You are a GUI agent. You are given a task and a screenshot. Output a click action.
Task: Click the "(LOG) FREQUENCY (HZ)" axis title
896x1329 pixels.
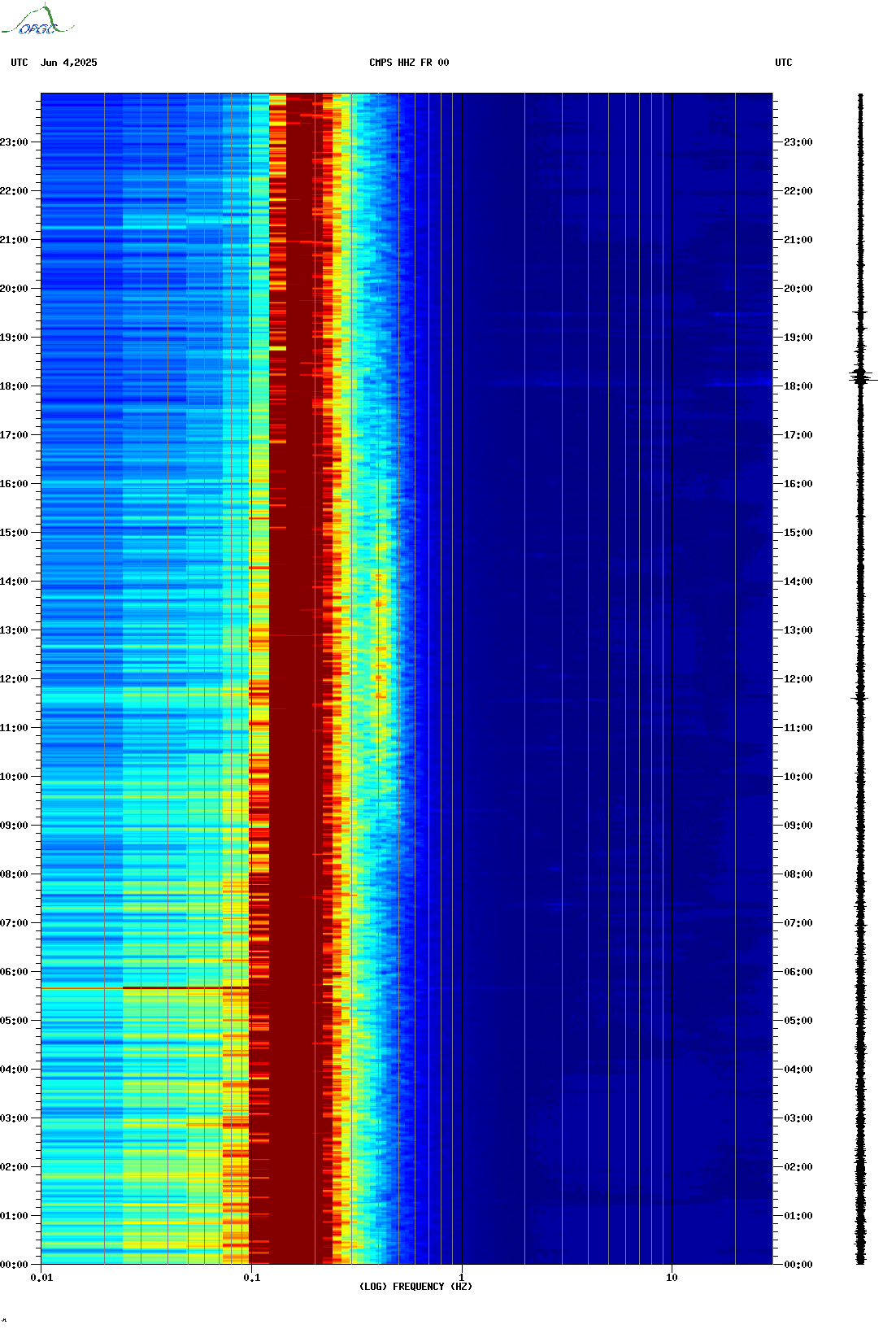pyautogui.click(x=415, y=1287)
